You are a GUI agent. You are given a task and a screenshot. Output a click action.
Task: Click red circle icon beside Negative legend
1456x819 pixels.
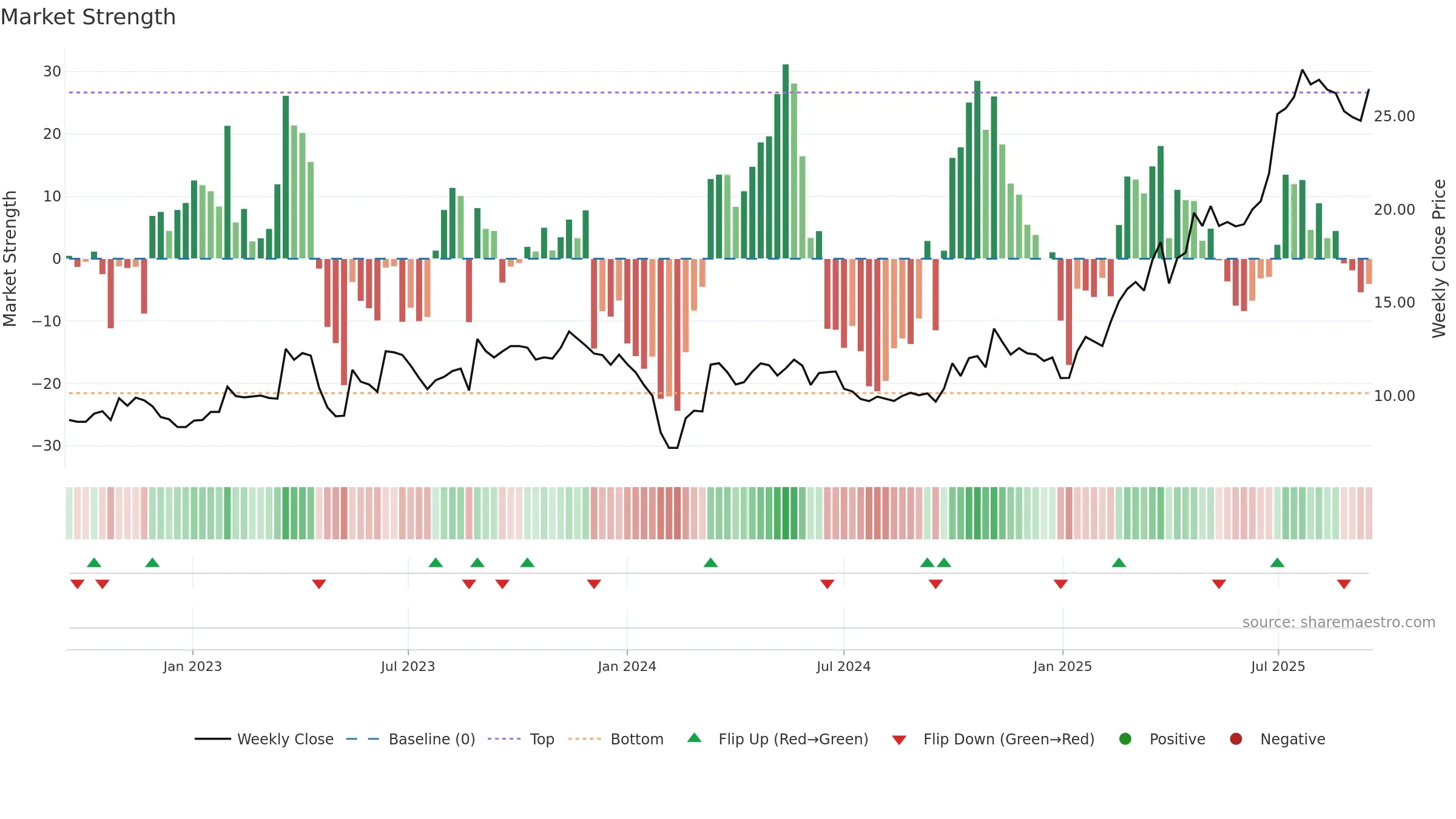1236,739
